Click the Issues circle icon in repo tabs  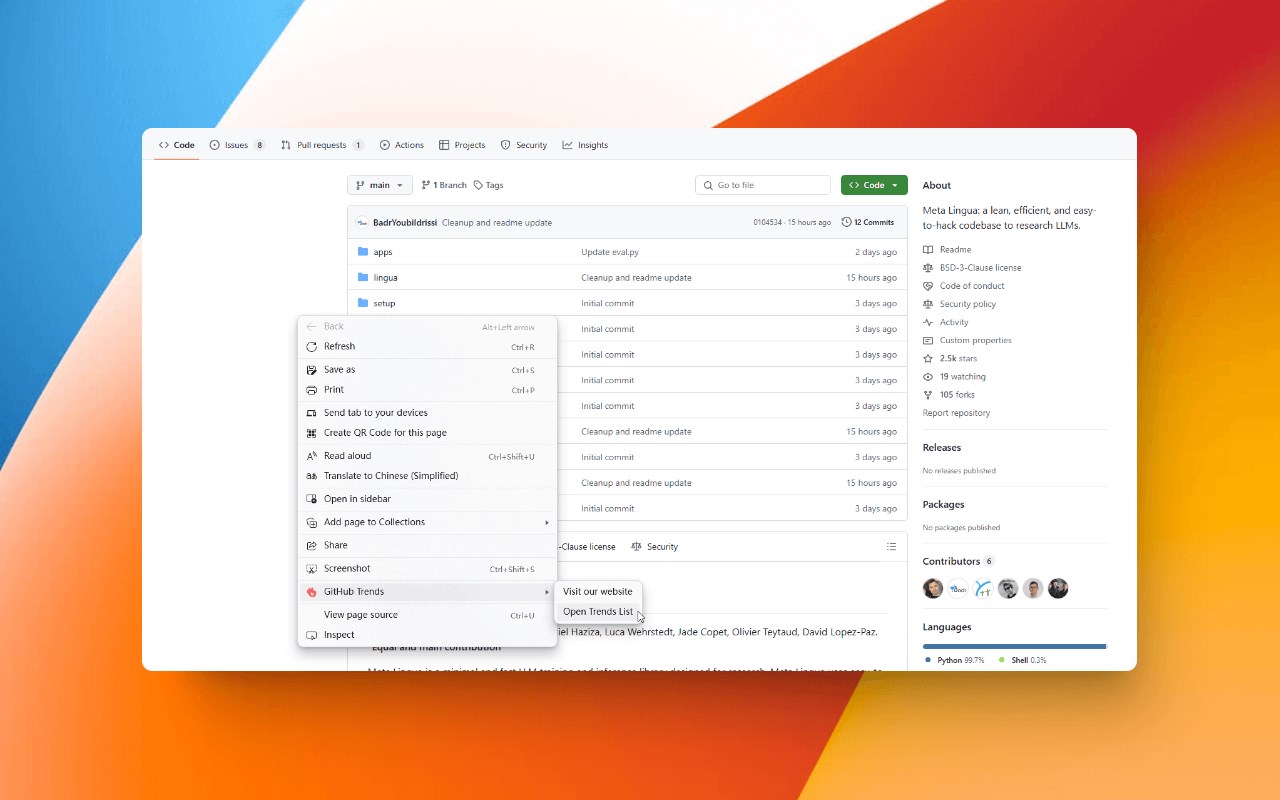(214, 145)
